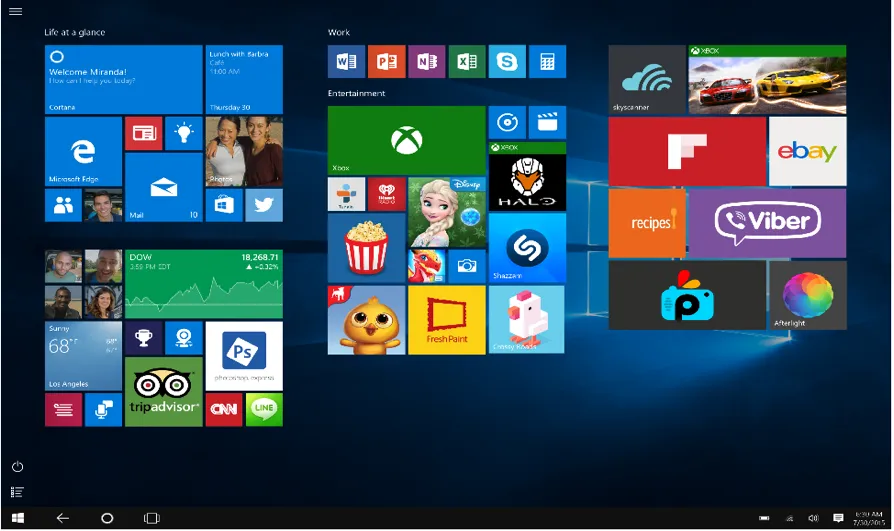Viewport: 894px width, 531px height.
Task: Open the Movies & TV tile
Action: pyautogui.click(x=547, y=122)
